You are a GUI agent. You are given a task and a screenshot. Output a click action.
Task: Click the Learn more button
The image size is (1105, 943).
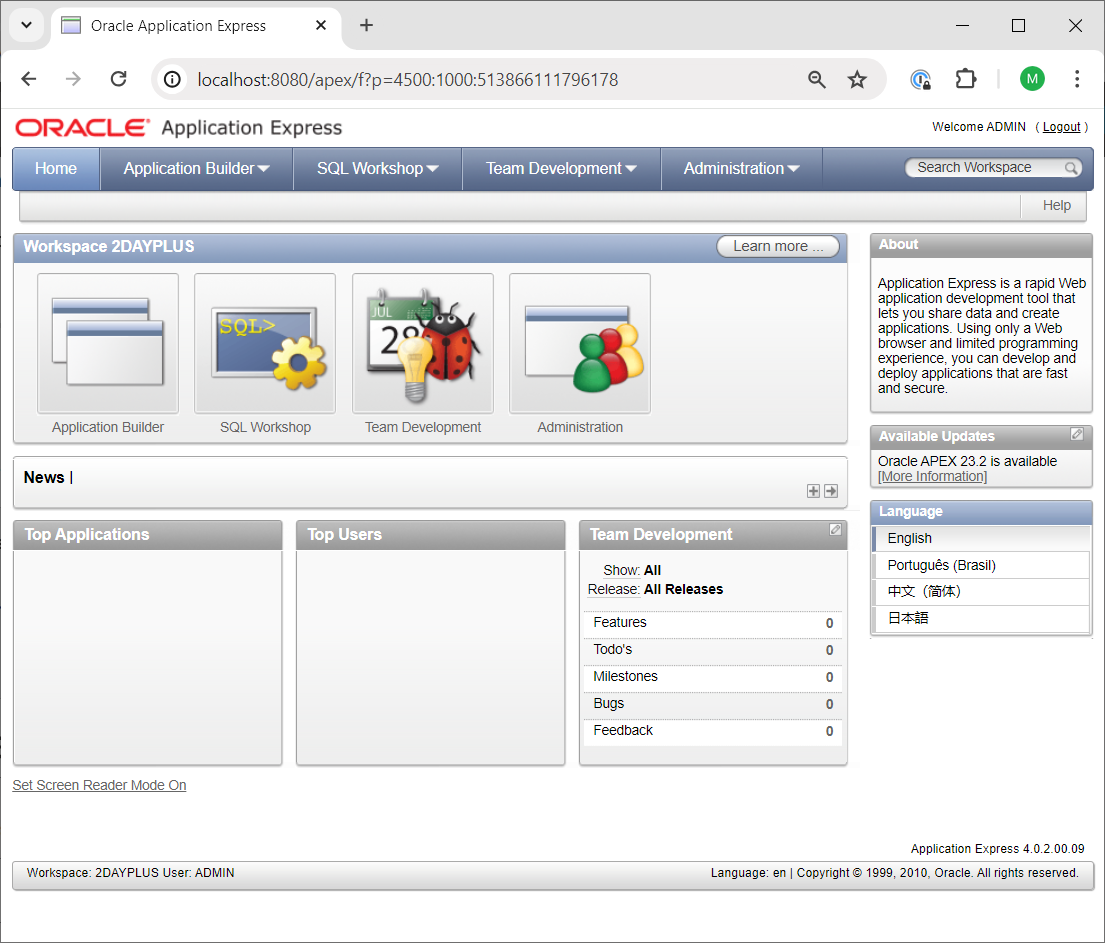[778, 247]
